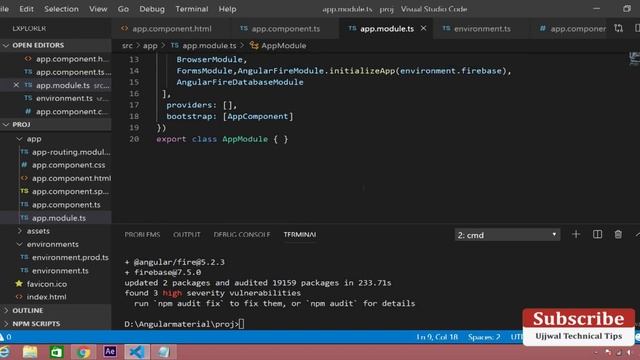Open the Go menu
The width and height of the screenshot is (640, 360).
point(123,9)
